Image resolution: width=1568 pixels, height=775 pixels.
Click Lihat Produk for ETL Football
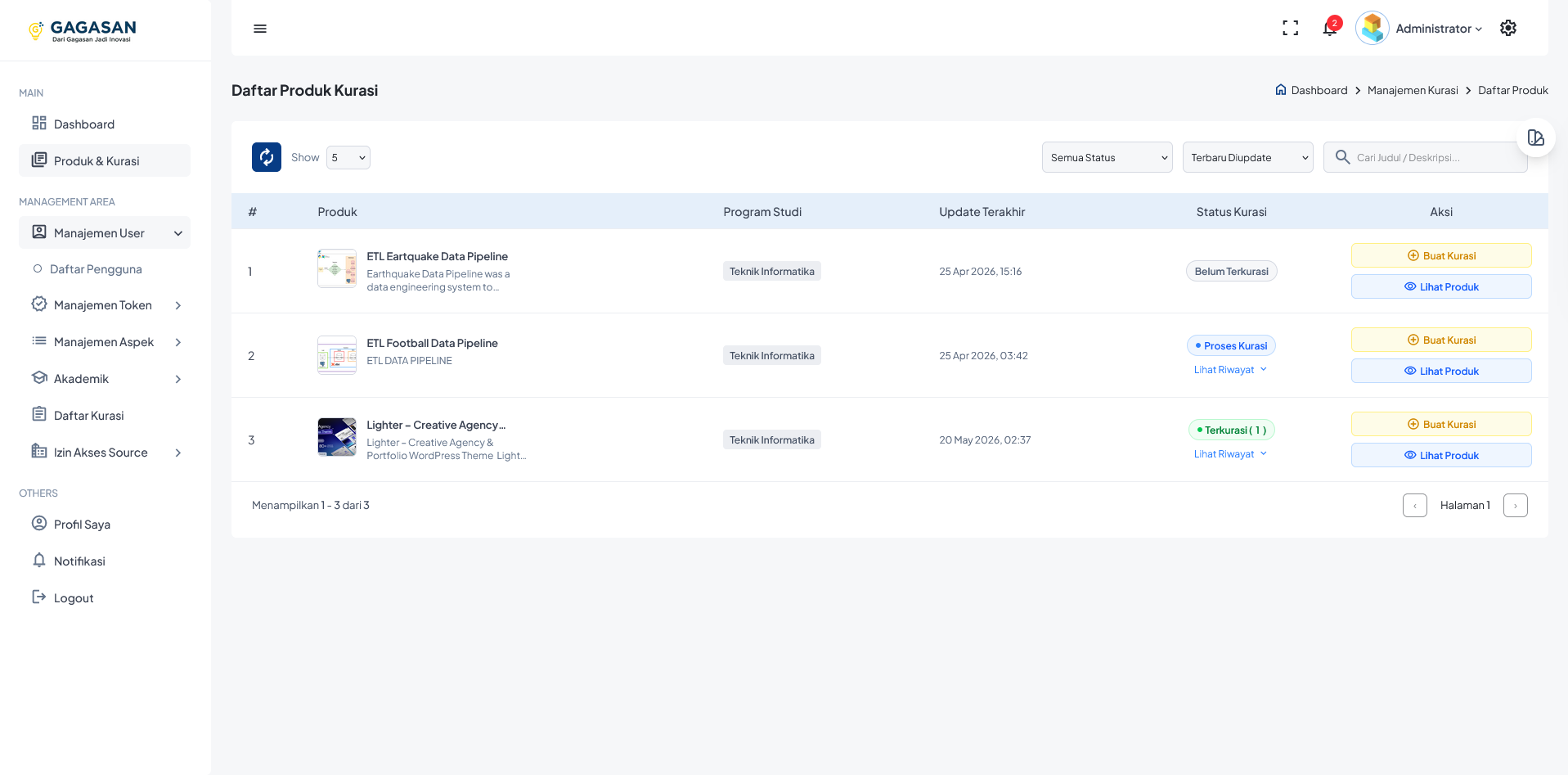click(1441, 371)
